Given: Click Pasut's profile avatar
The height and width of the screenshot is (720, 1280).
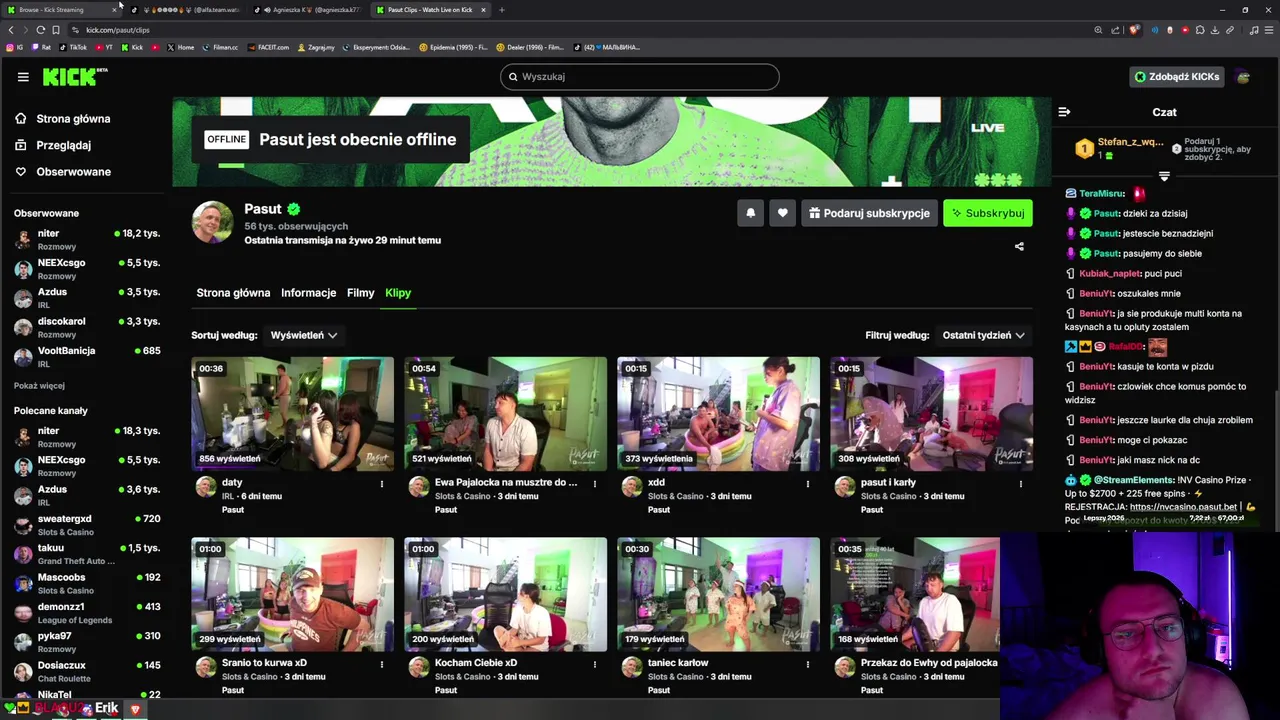Looking at the screenshot, I should coord(212,222).
